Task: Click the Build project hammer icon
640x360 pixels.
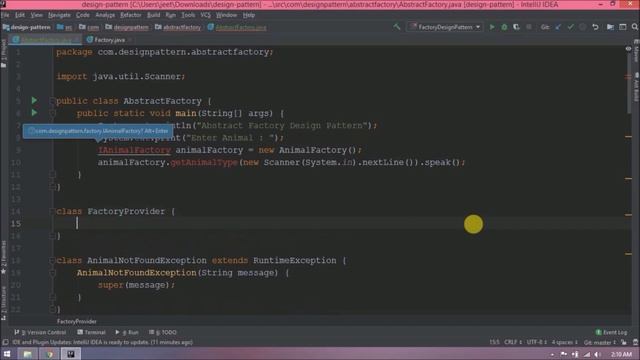Action: click(x=396, y=27)
